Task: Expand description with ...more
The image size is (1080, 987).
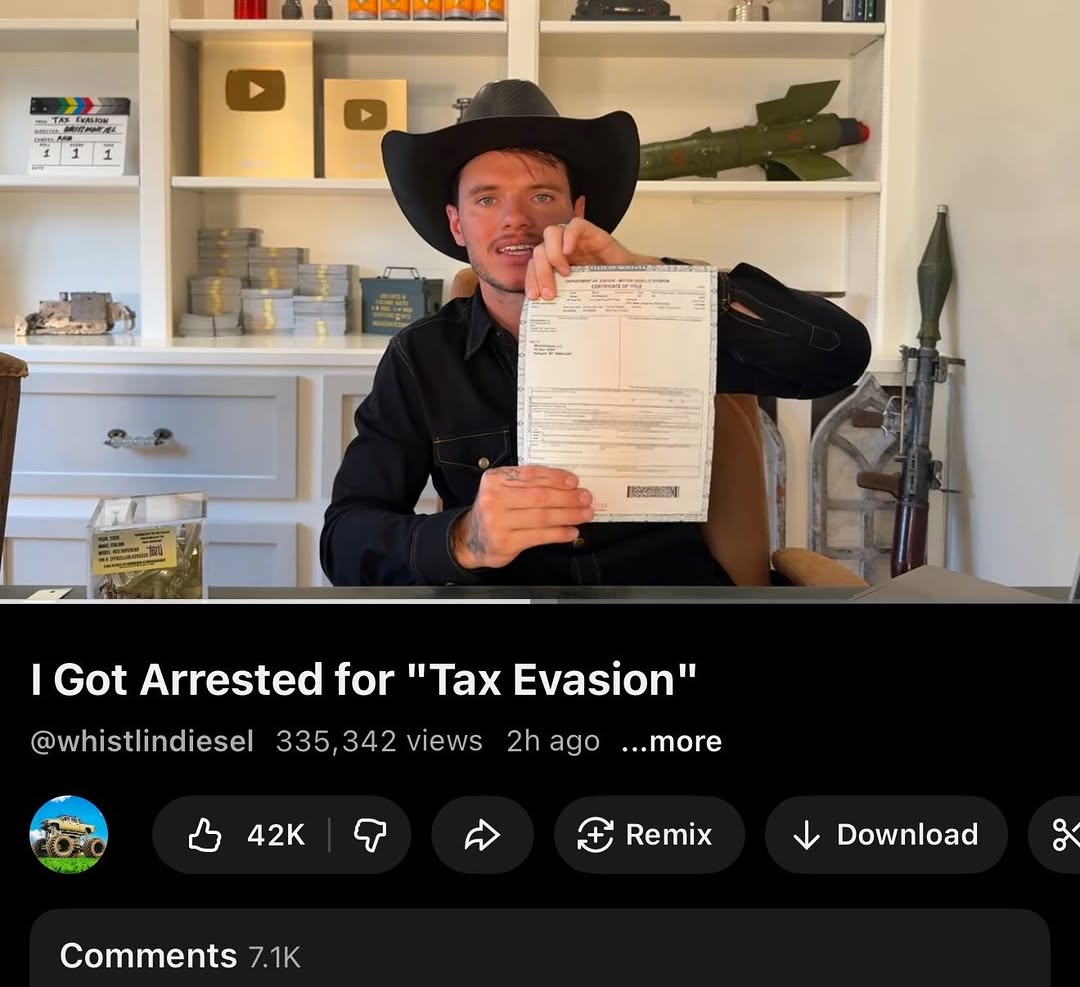Action: tap(672, 741)
